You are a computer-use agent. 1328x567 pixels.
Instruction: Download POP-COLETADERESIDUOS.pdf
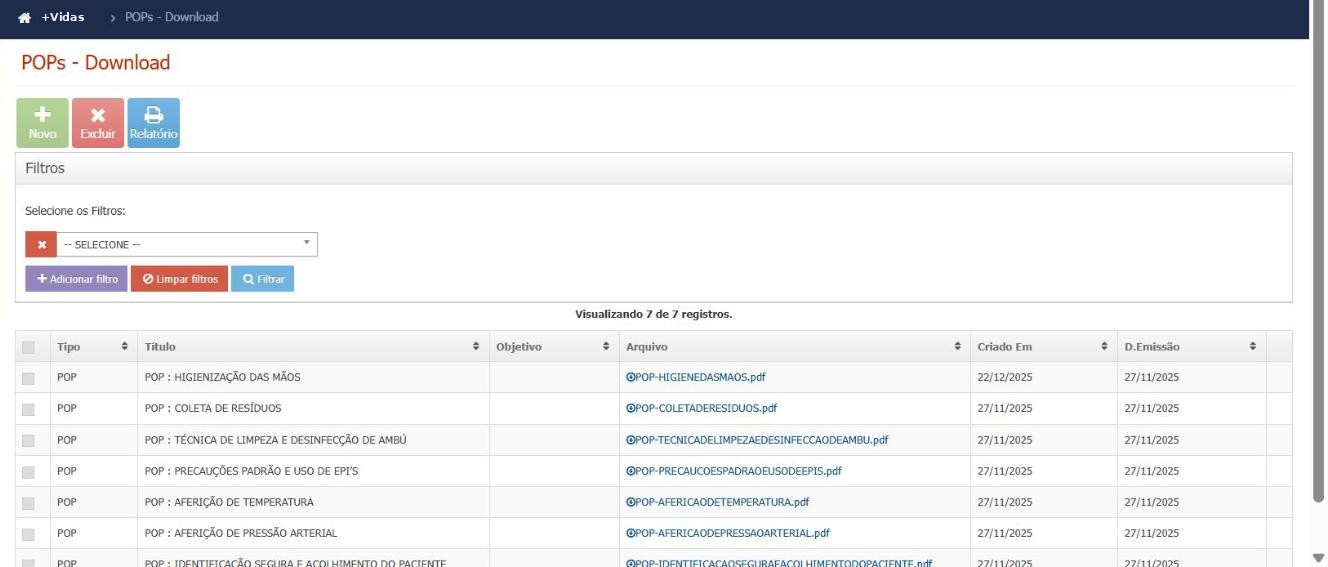point(701,409)
